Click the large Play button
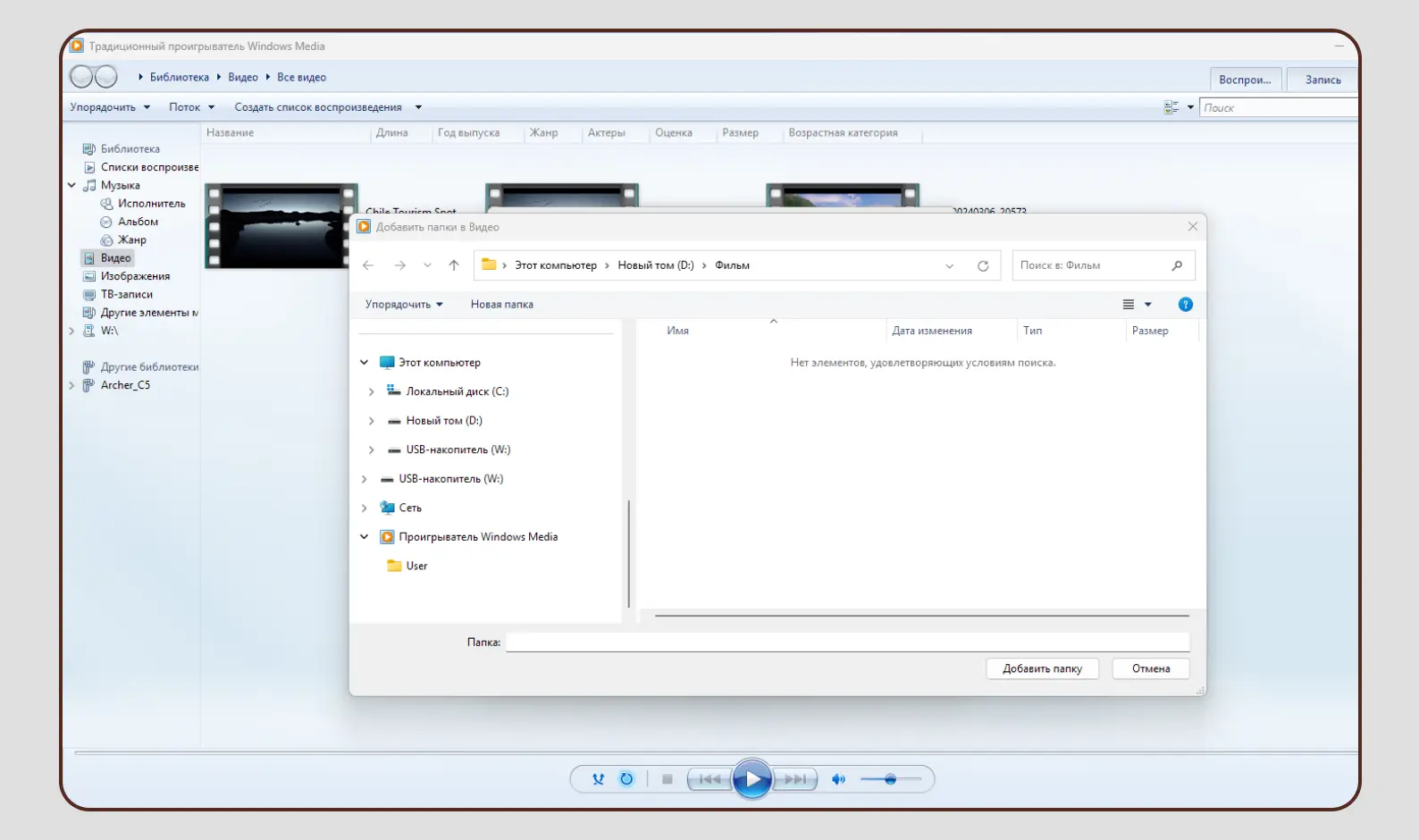 coord(752,779)
